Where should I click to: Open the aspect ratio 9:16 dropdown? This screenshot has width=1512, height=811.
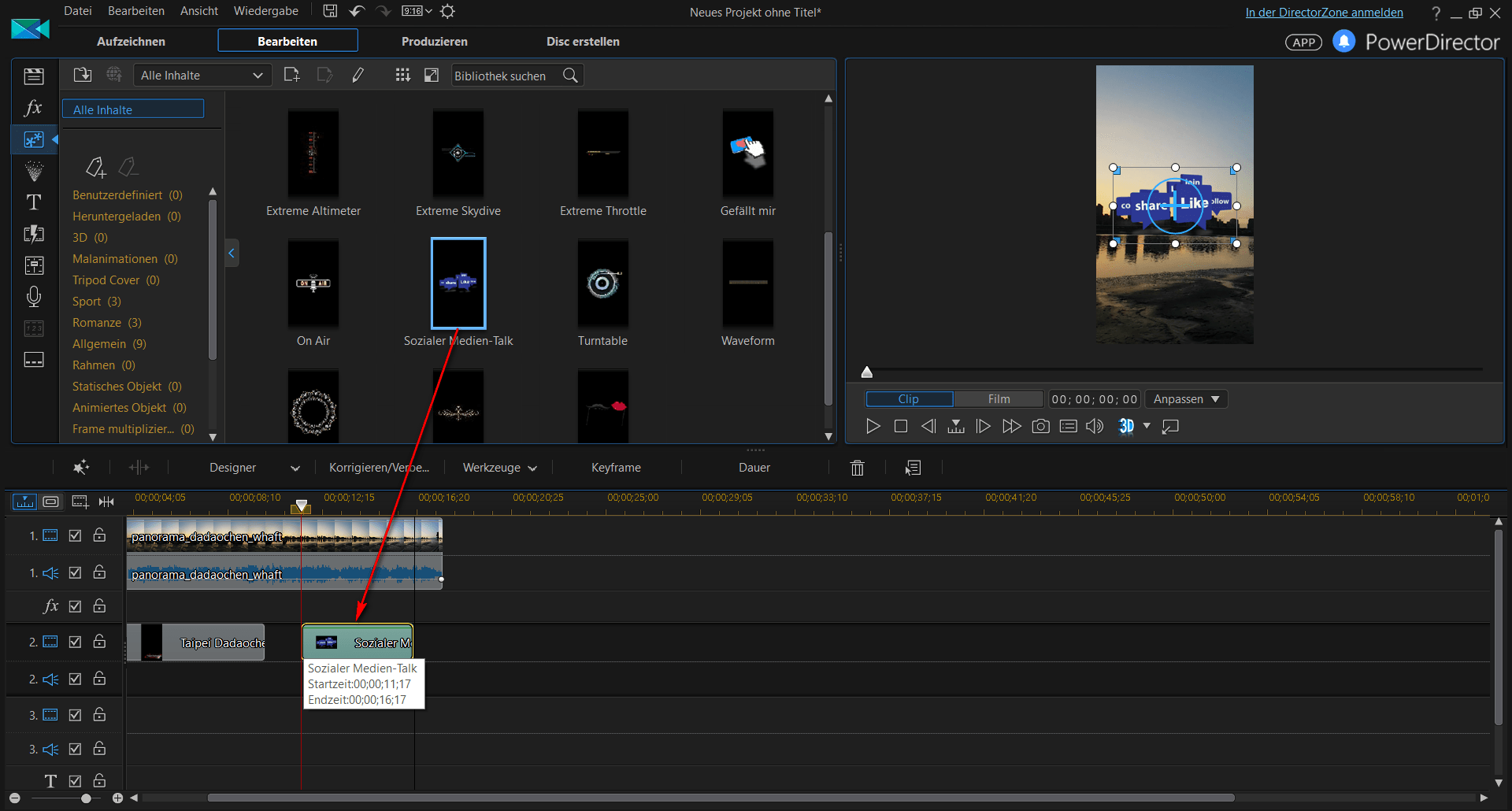[417, 11]
